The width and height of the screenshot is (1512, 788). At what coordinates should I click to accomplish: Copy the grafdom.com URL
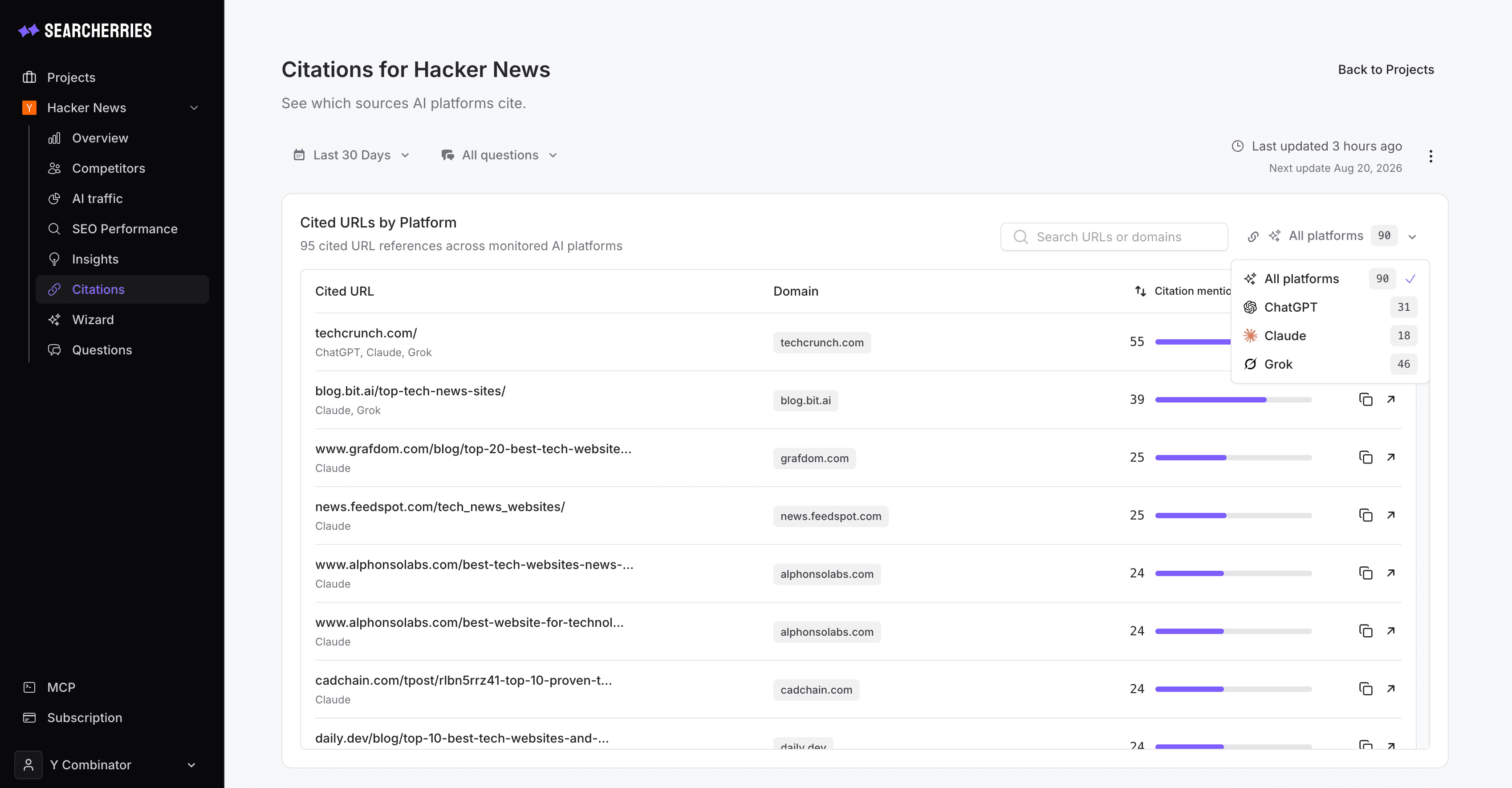pyautogui.click(x=1365, y=458)
